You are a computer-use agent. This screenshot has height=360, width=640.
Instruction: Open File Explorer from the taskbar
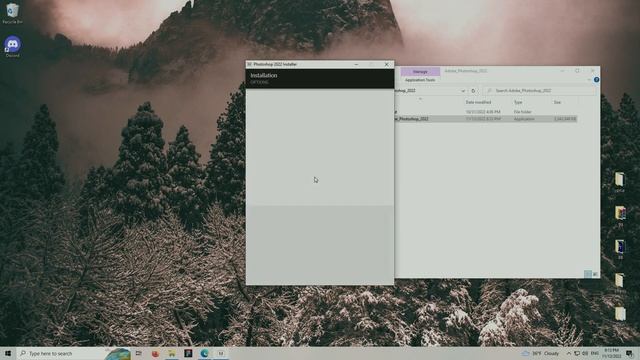pos(172,353)
